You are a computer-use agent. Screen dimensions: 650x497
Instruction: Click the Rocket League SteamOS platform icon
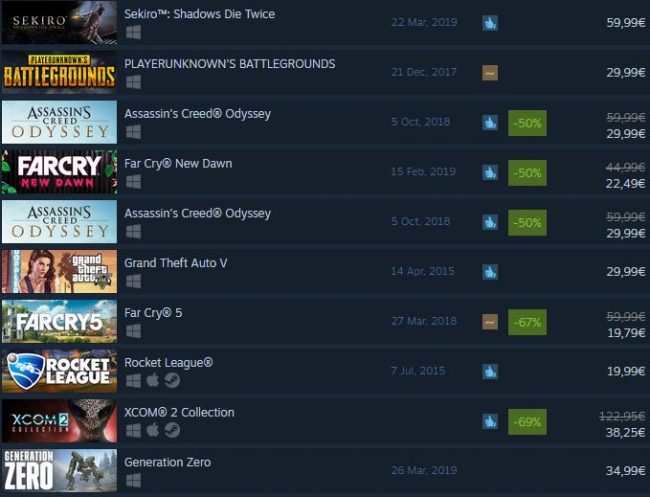pyautogui.click(x=172, y=380)
